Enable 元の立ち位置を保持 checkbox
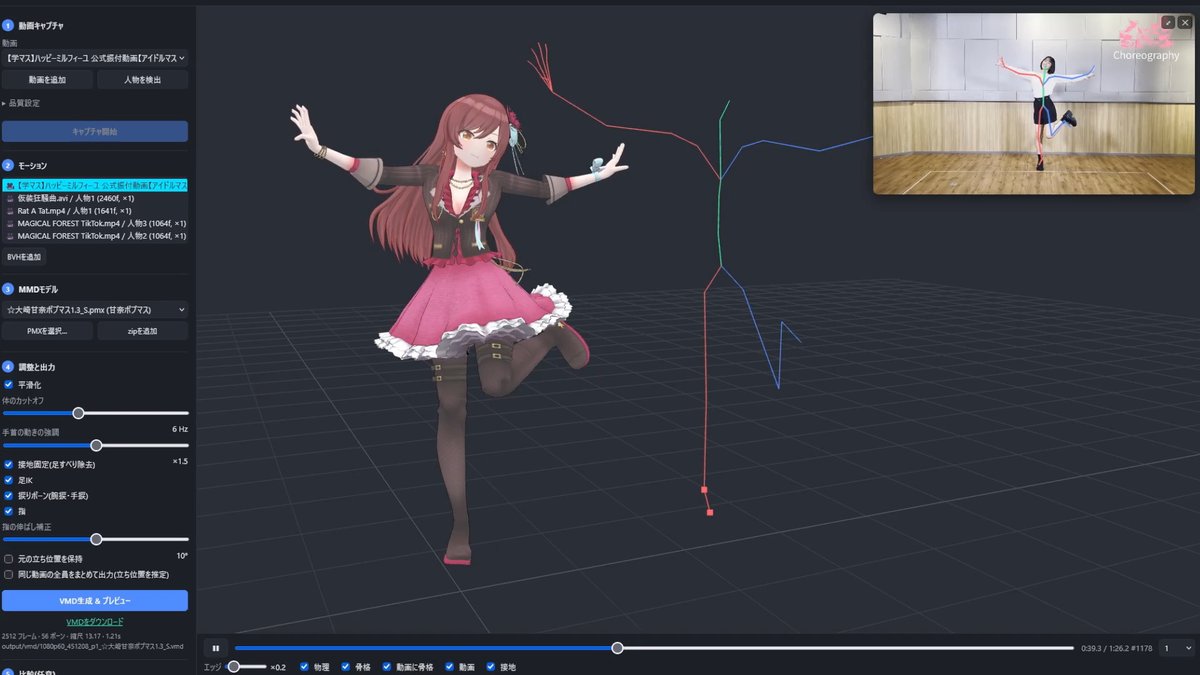The height and width of the screenshot is (675, 1200). click(9, 559)
